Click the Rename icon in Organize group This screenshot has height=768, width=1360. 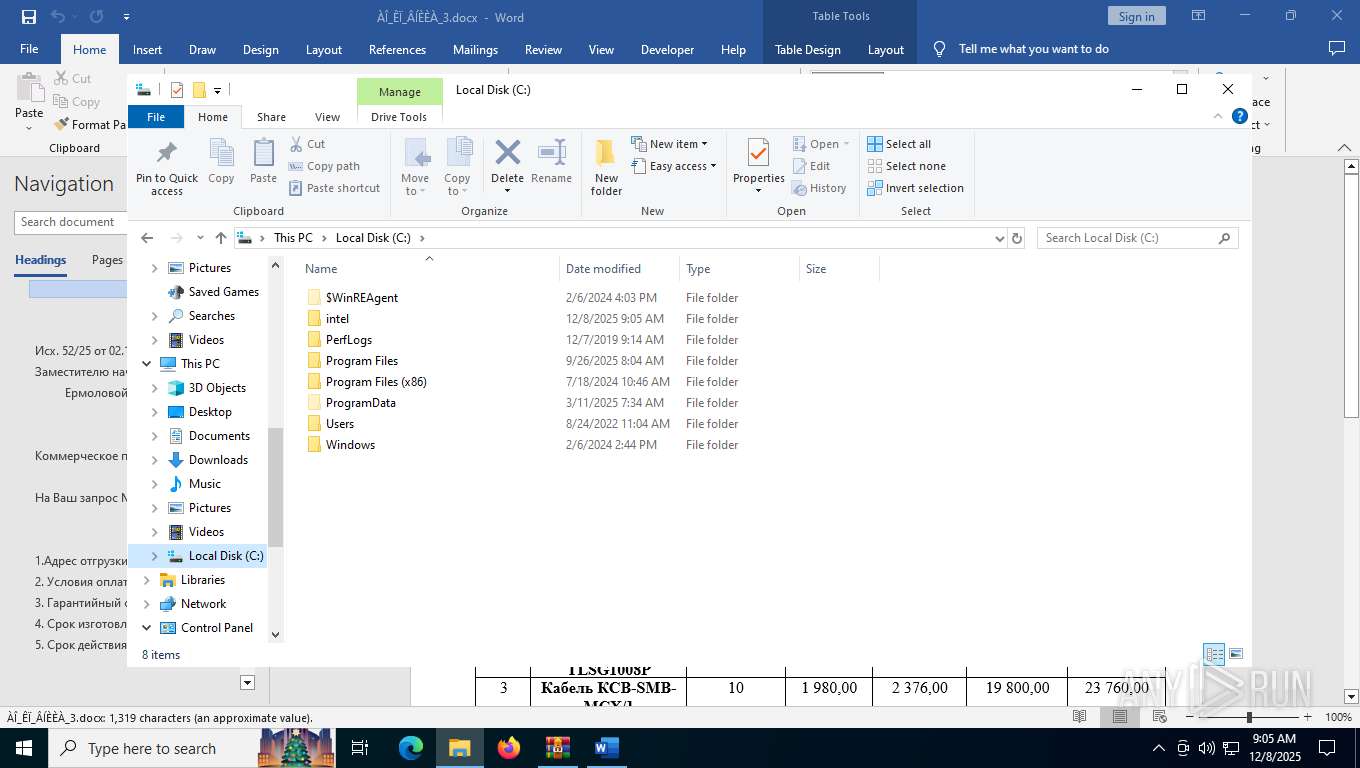551,152
